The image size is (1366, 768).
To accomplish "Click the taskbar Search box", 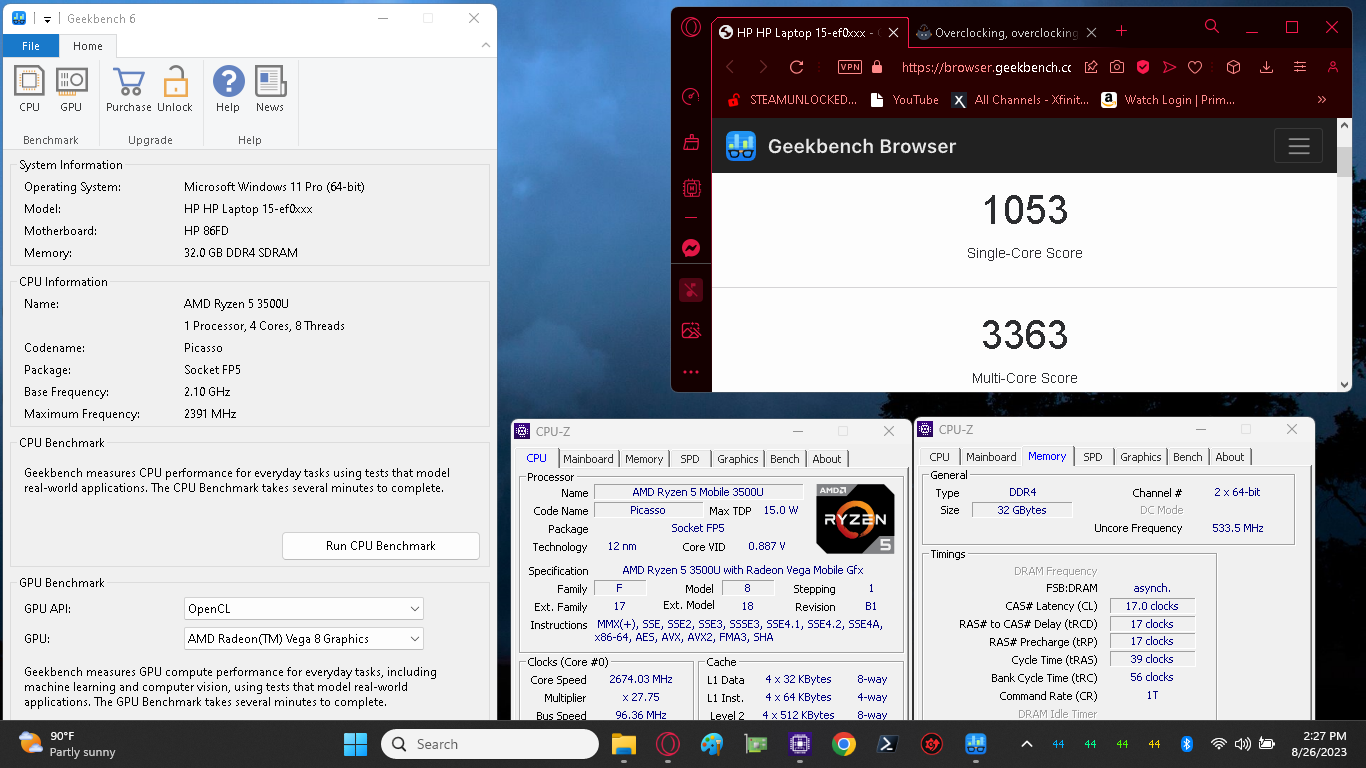I will pyautogui.click(x=490, y=744).
